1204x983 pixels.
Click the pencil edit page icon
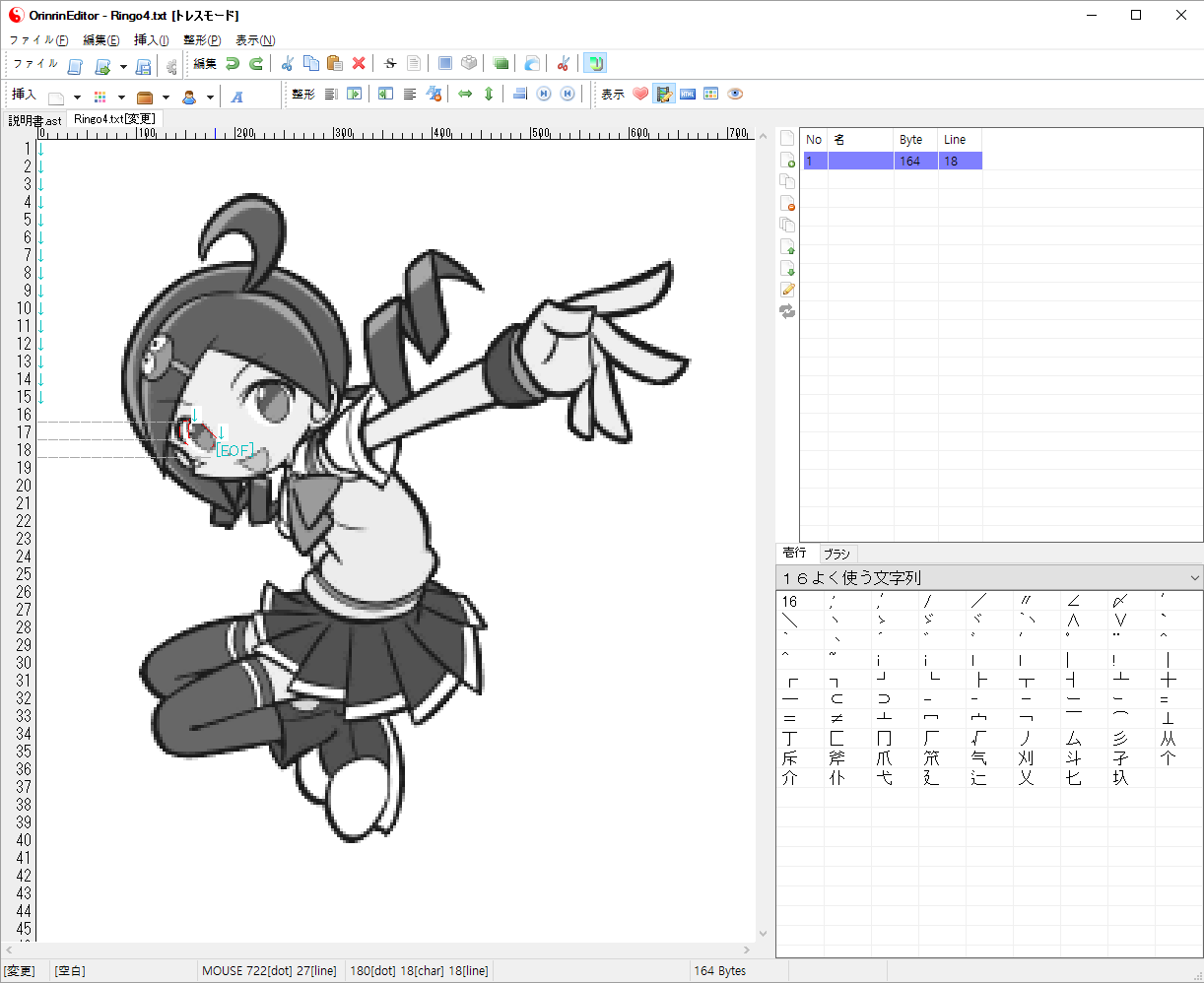[x=787, y=290]
